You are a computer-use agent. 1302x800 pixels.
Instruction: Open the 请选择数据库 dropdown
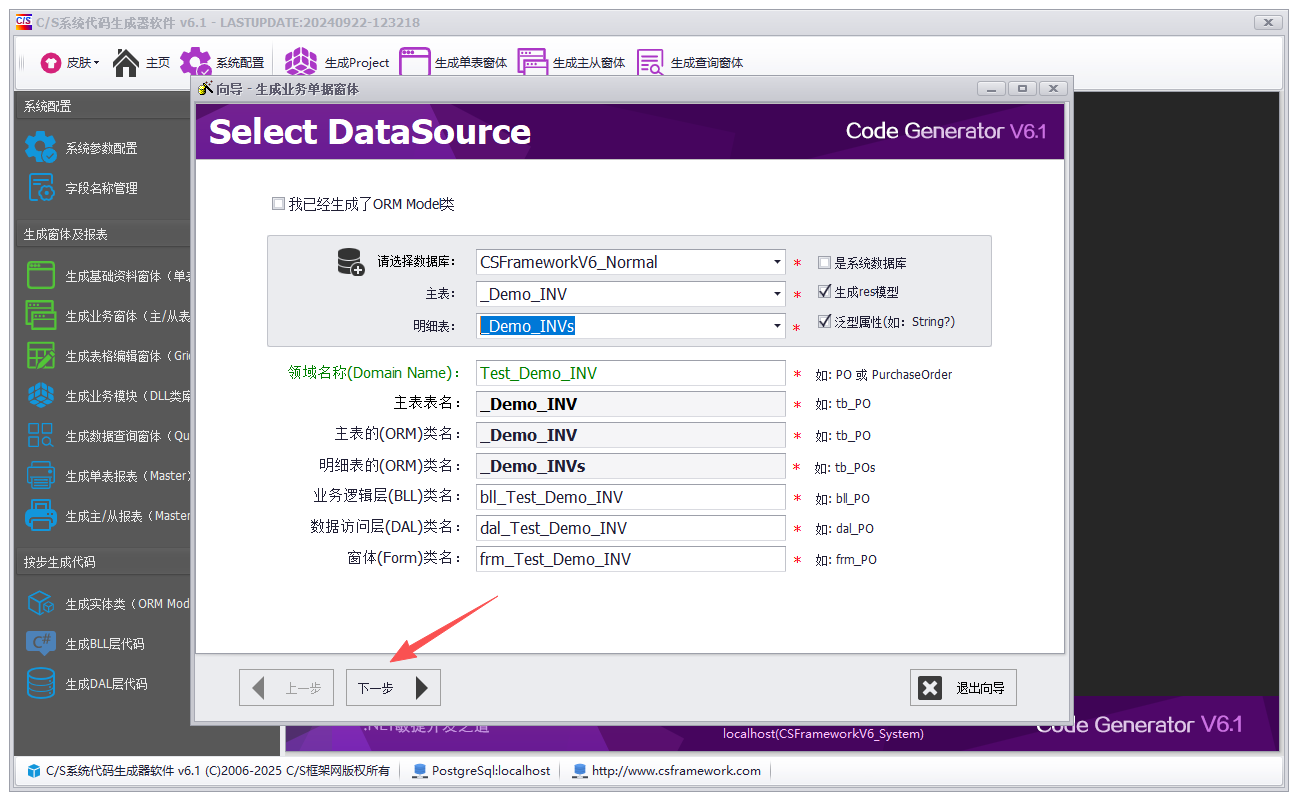coord(777,262)
